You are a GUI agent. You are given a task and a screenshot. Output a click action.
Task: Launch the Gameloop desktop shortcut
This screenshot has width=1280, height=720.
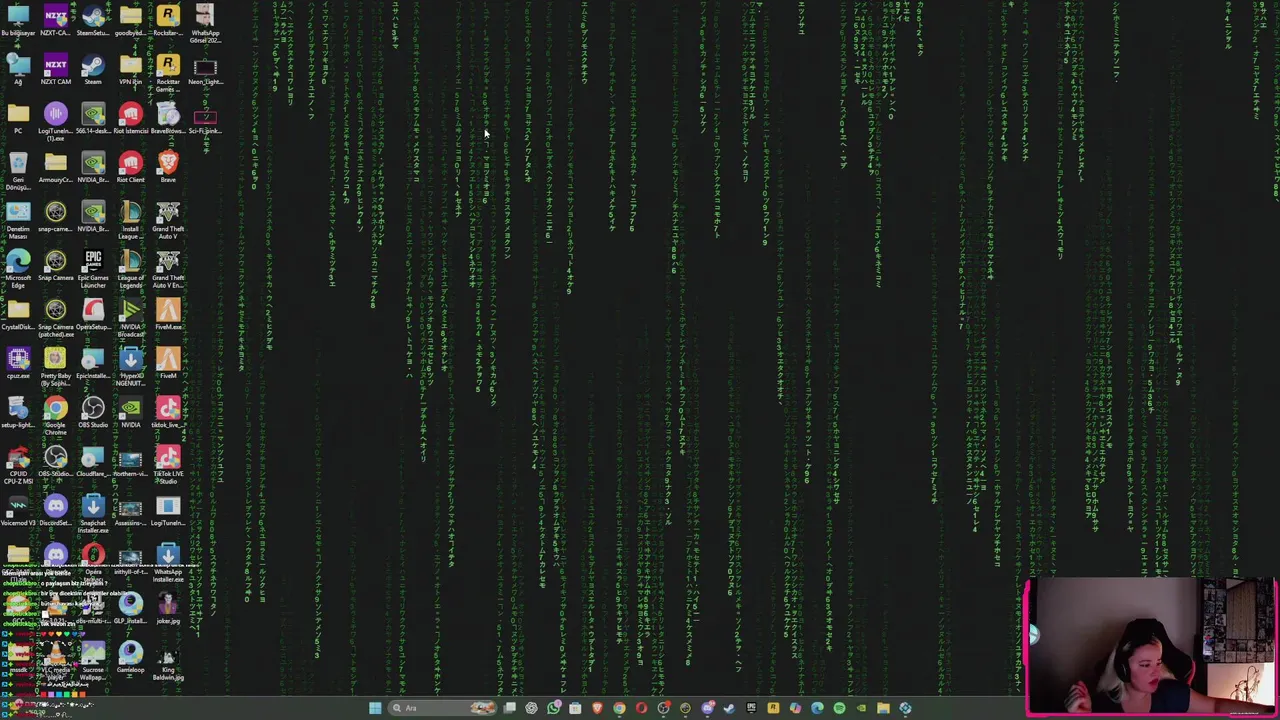pos(131,657)
